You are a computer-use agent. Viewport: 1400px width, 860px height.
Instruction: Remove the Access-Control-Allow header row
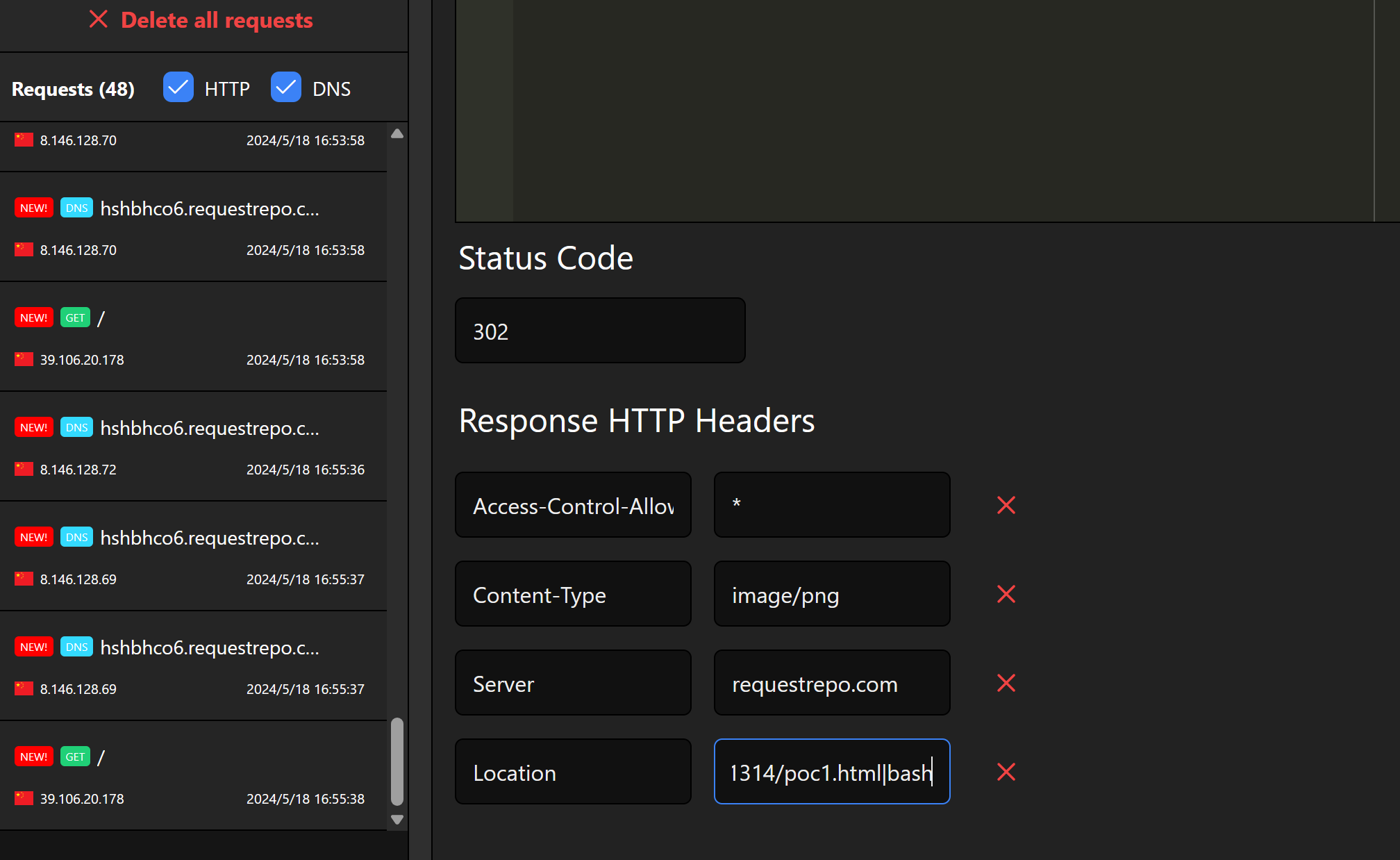pyautogui.click(x=1006, y=505)
